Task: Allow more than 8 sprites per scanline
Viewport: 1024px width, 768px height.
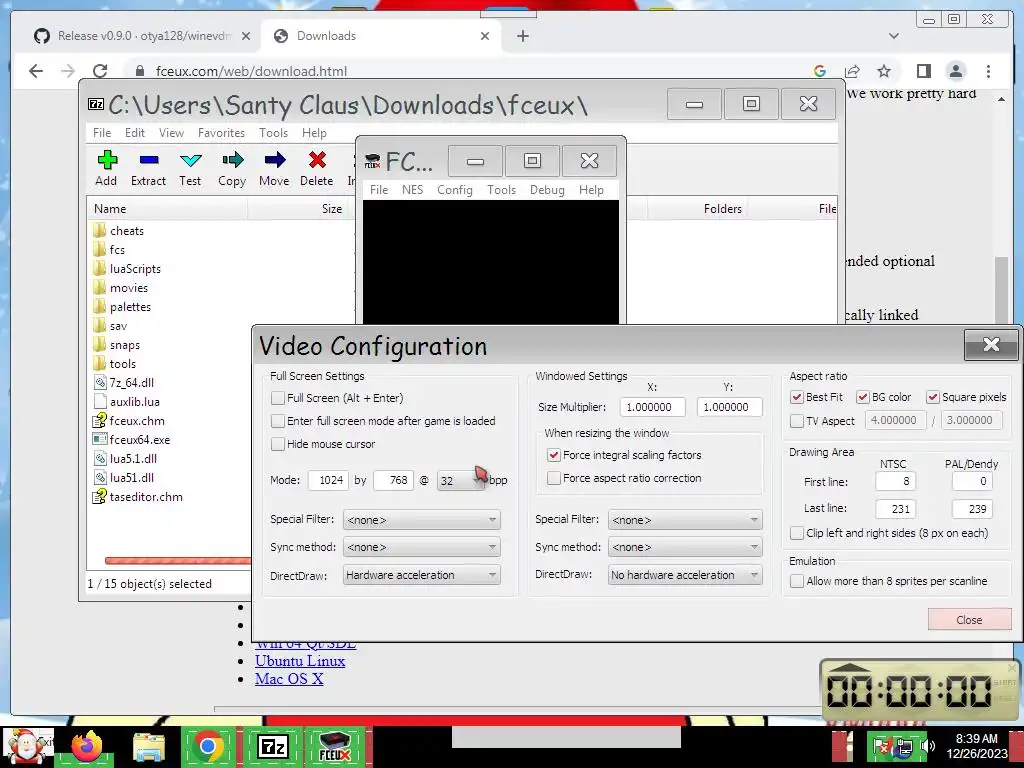Action: [797, 581]
